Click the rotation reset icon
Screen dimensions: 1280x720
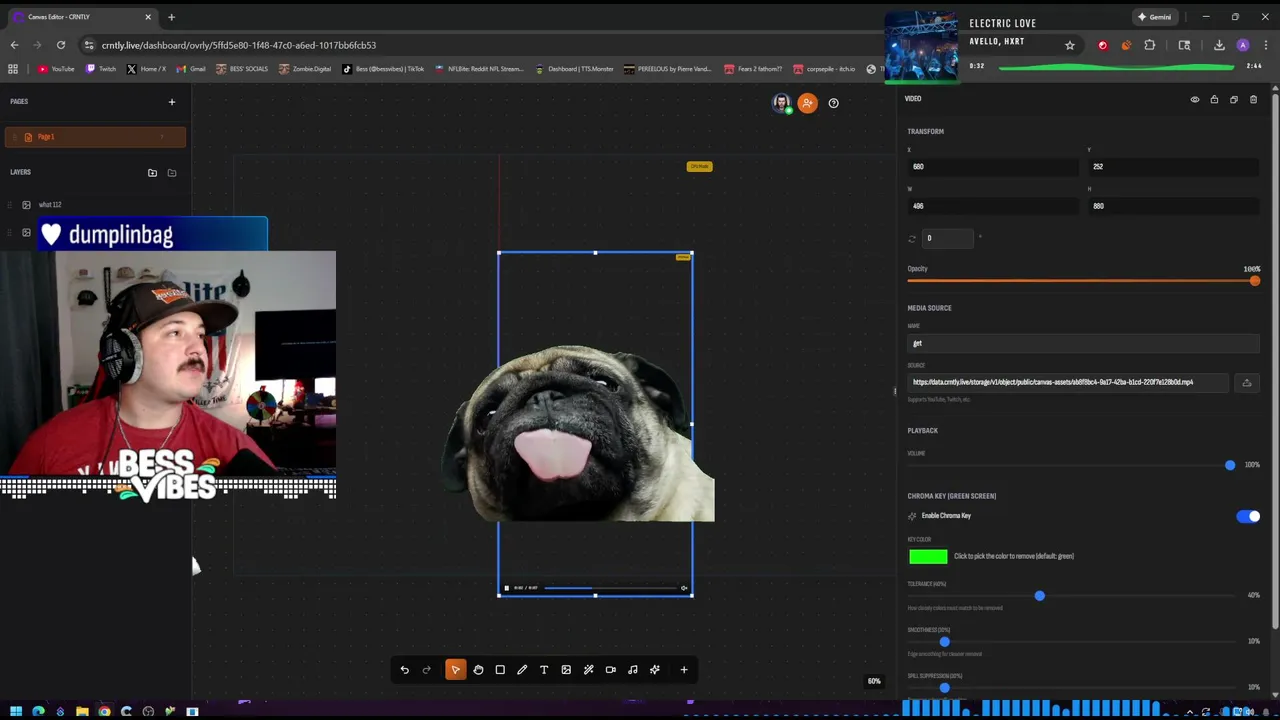912,238
